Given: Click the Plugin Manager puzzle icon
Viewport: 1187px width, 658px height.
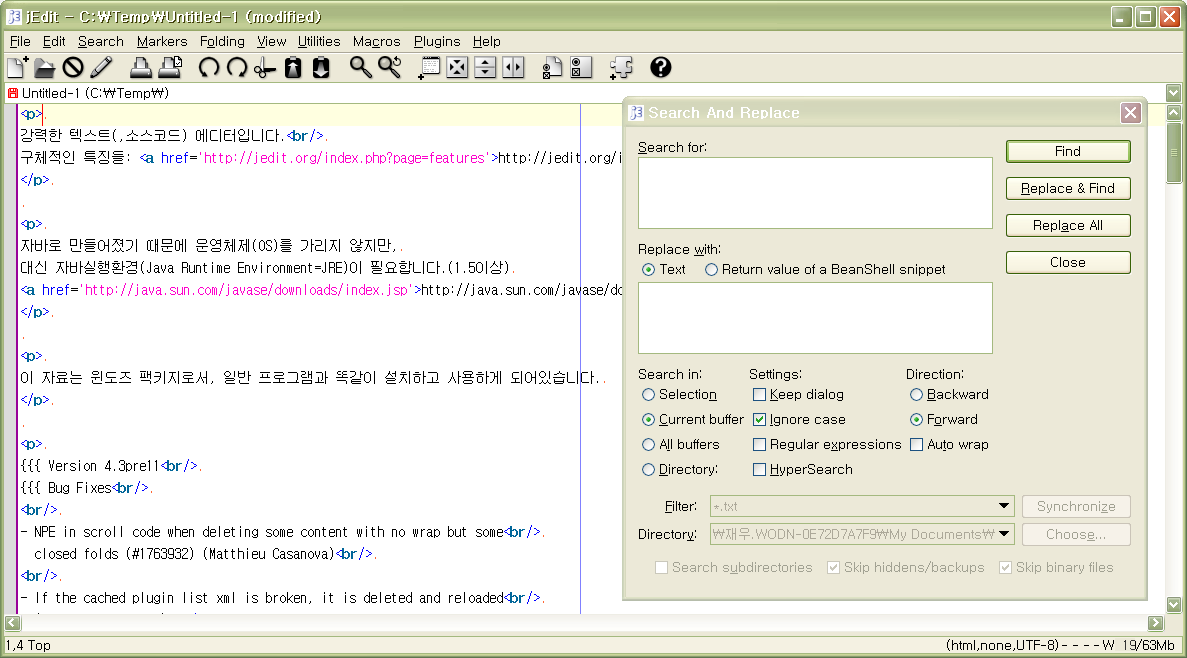Looking at the screenshot, I should click(x=621, y=67).
